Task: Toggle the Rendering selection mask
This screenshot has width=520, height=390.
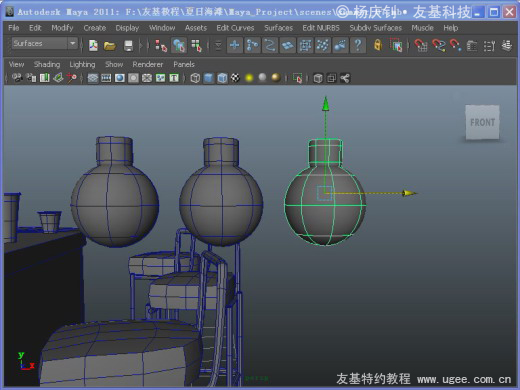Action: tap(340, 45)
